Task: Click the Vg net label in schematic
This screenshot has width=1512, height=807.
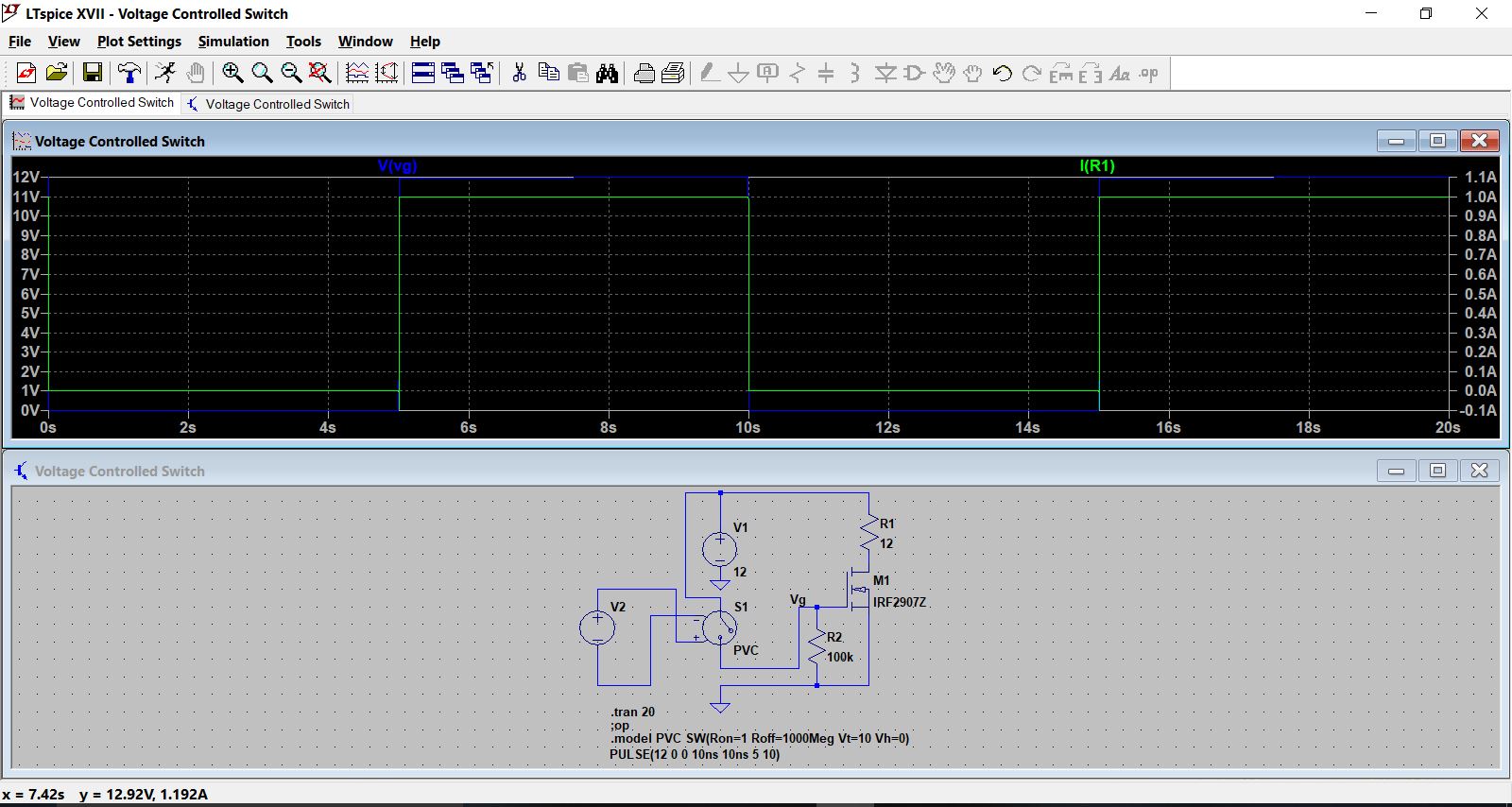Action: tap(798, 600)
